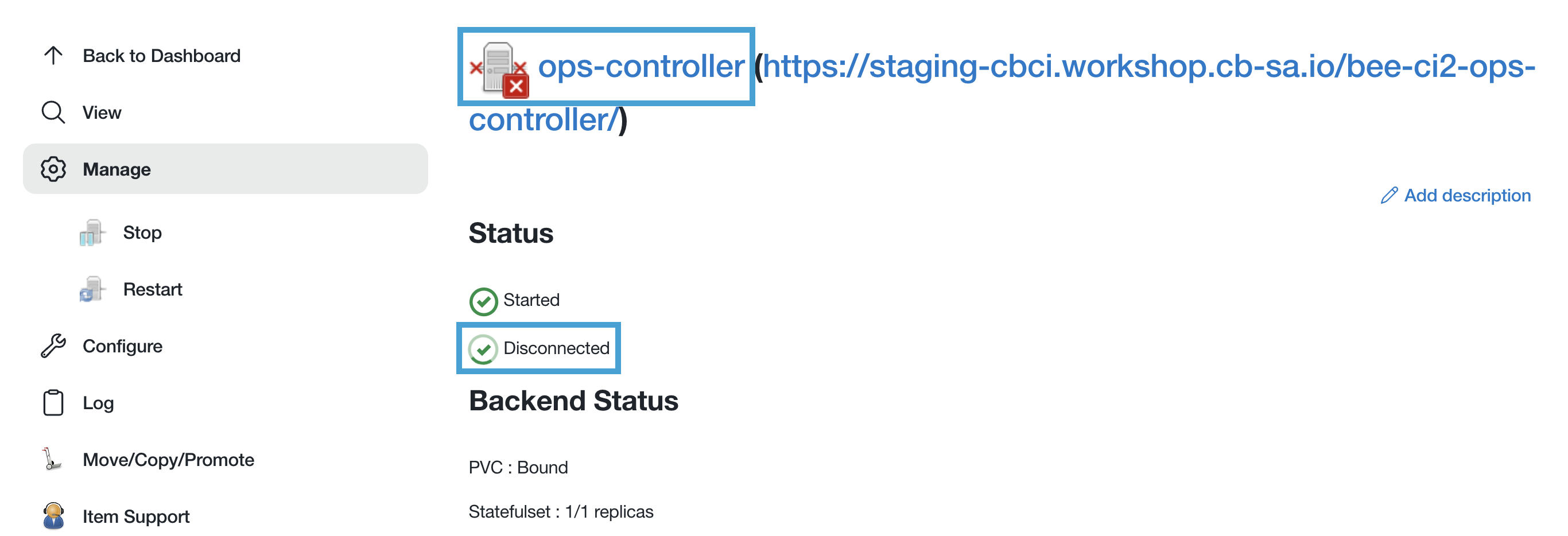Click the Restart controller icon
The width and height of the screenshot is (1568, 536).
pos(91,289)
